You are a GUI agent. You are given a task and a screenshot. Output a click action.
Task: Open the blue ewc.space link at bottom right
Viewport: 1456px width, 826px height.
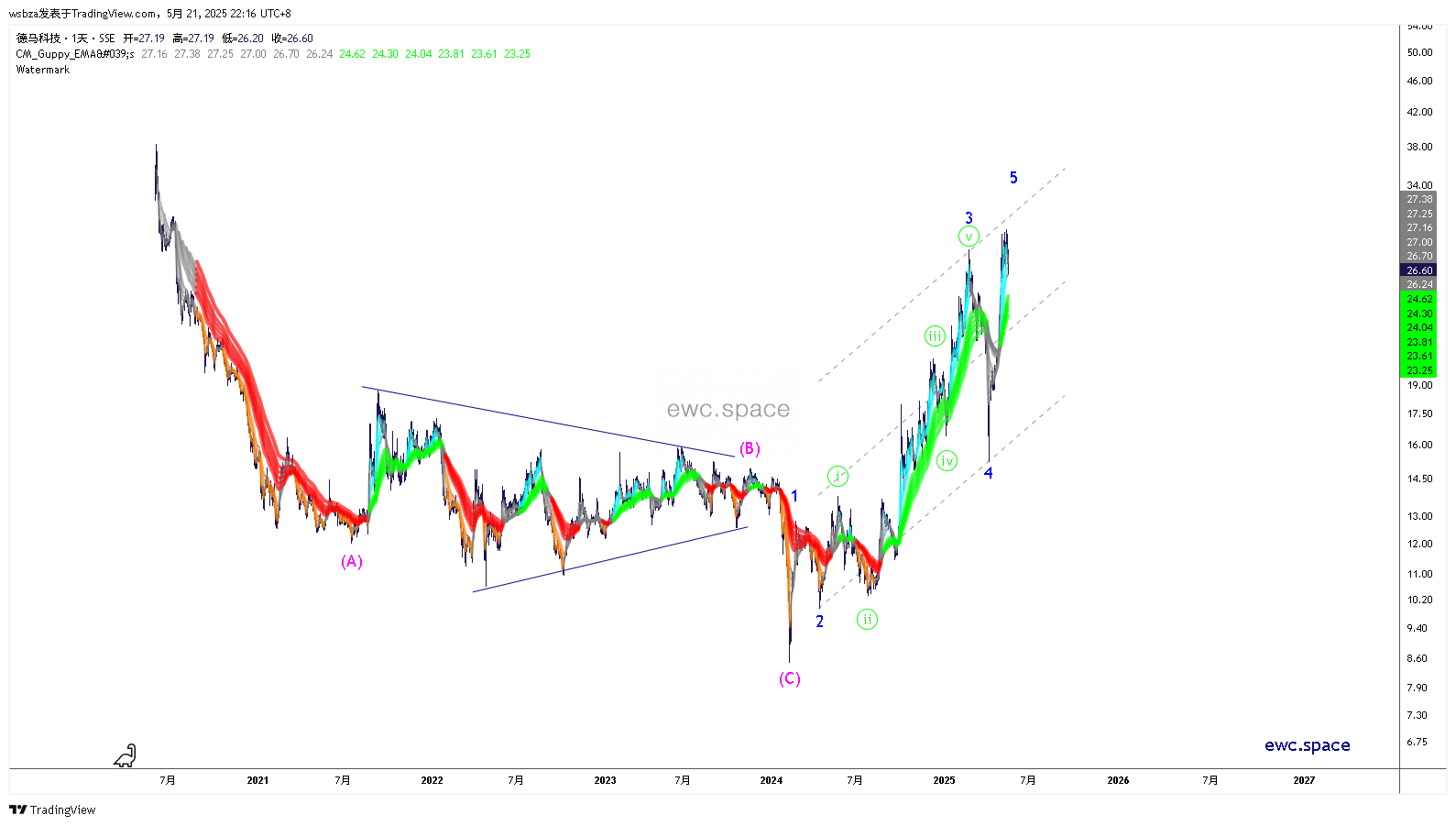click(1307, 745)
